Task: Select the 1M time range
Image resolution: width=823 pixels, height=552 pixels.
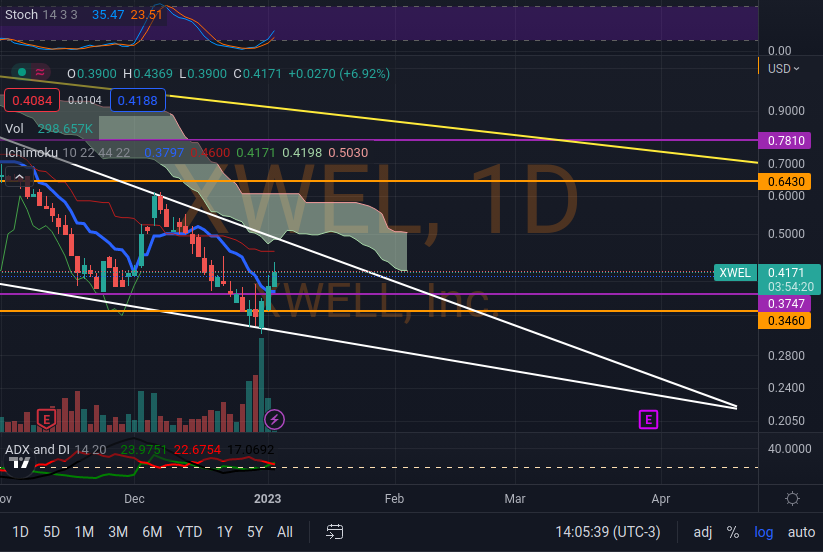Action: (x=84, y=532)
